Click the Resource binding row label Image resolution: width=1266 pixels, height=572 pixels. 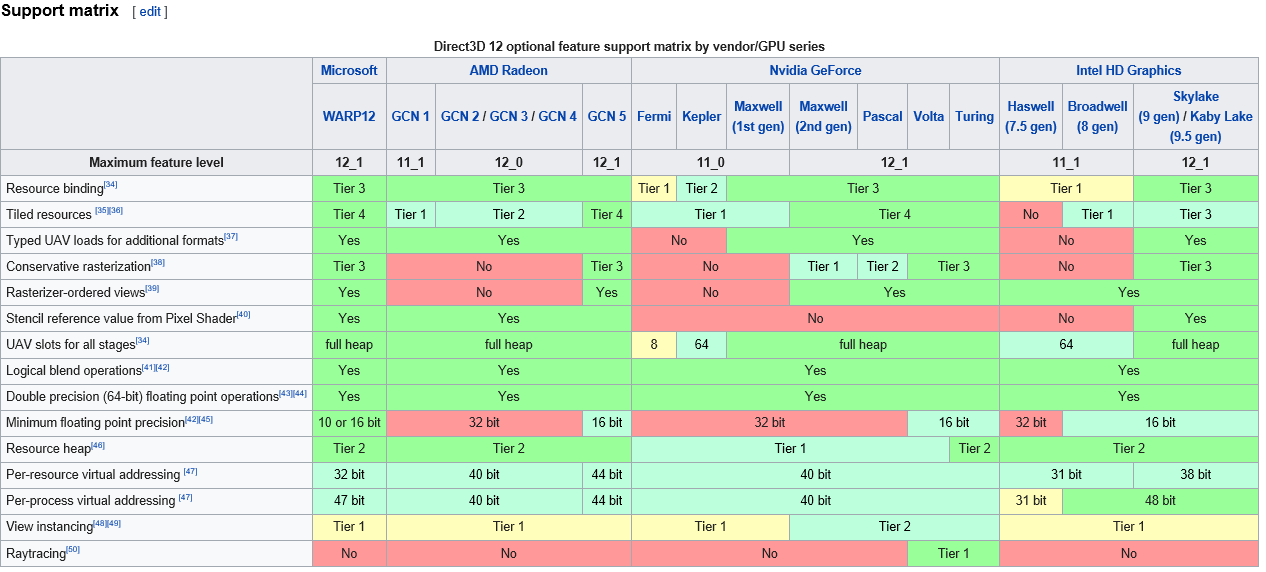coord(55,188)
